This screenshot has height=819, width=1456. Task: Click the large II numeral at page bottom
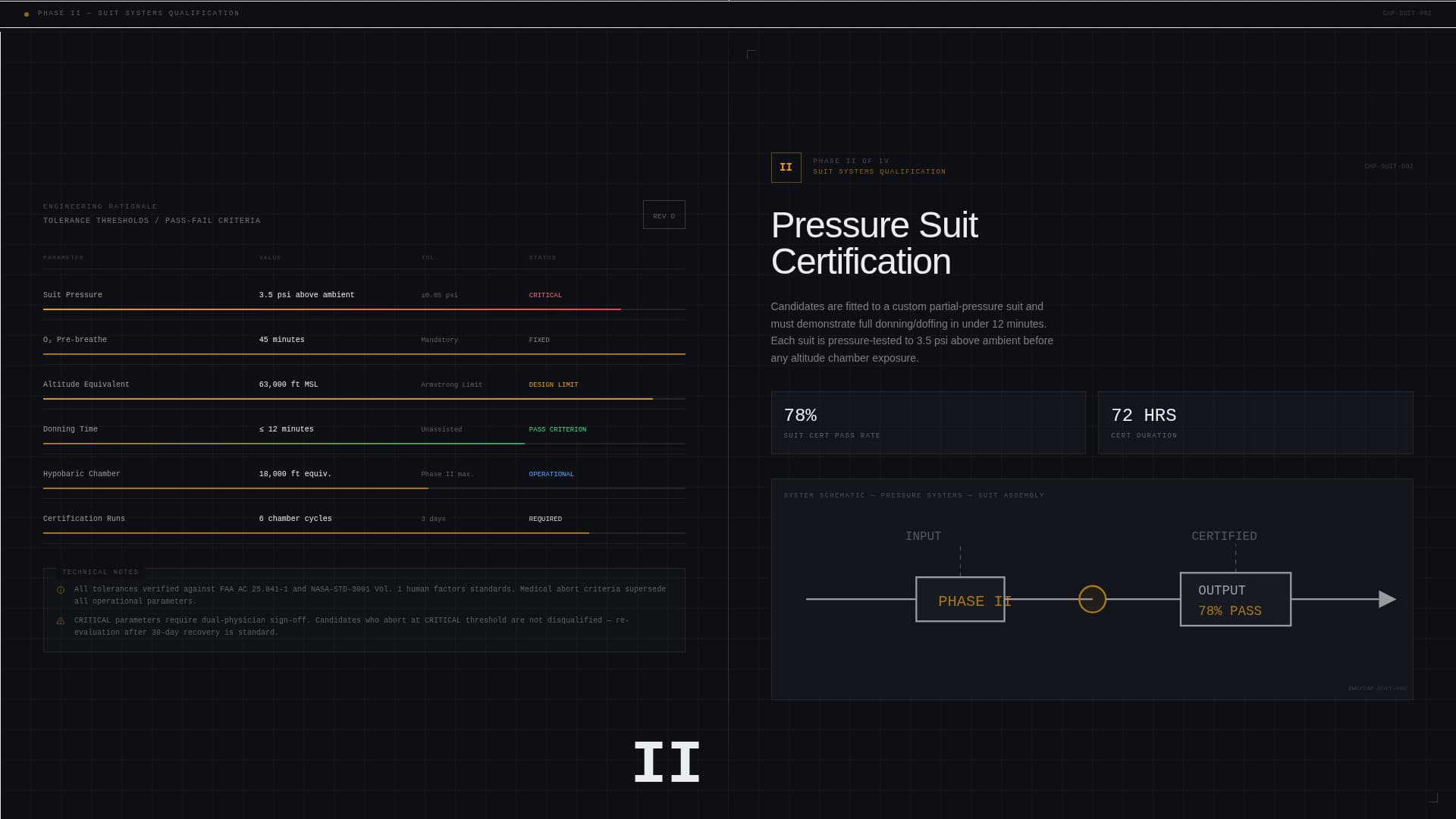666,761
